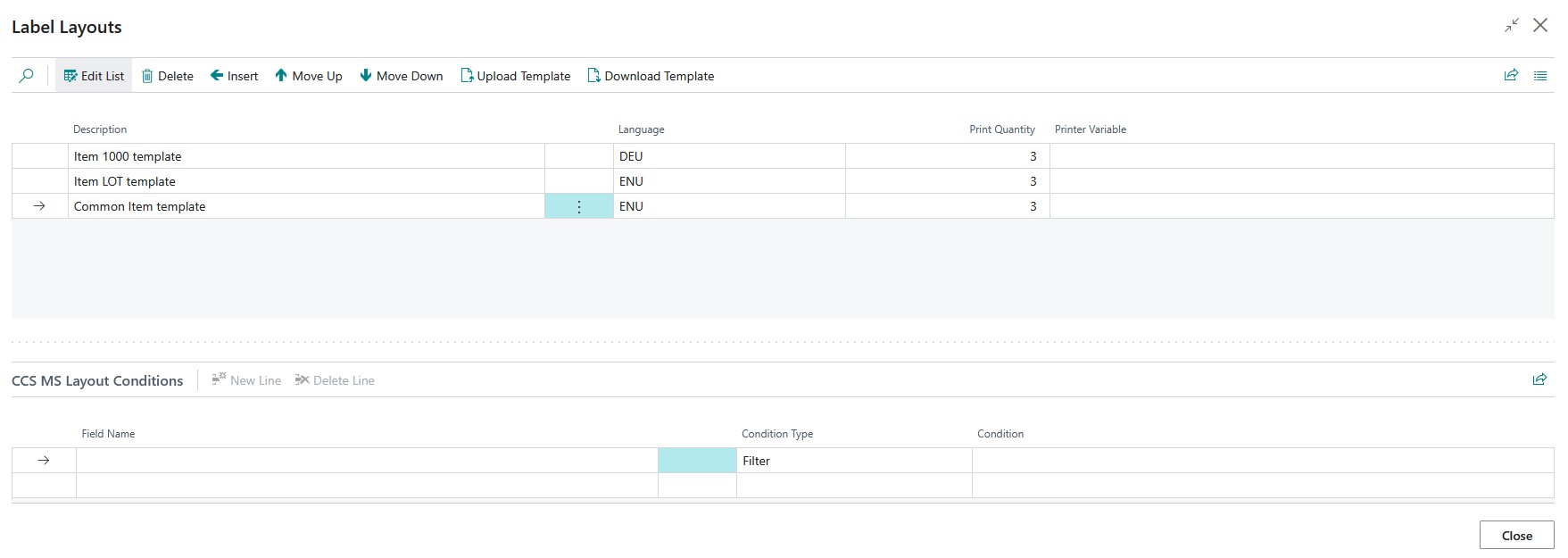This screenshot has width=1568, height=558.
Task: Move the selected layout down
Action: tap(401, 76)
